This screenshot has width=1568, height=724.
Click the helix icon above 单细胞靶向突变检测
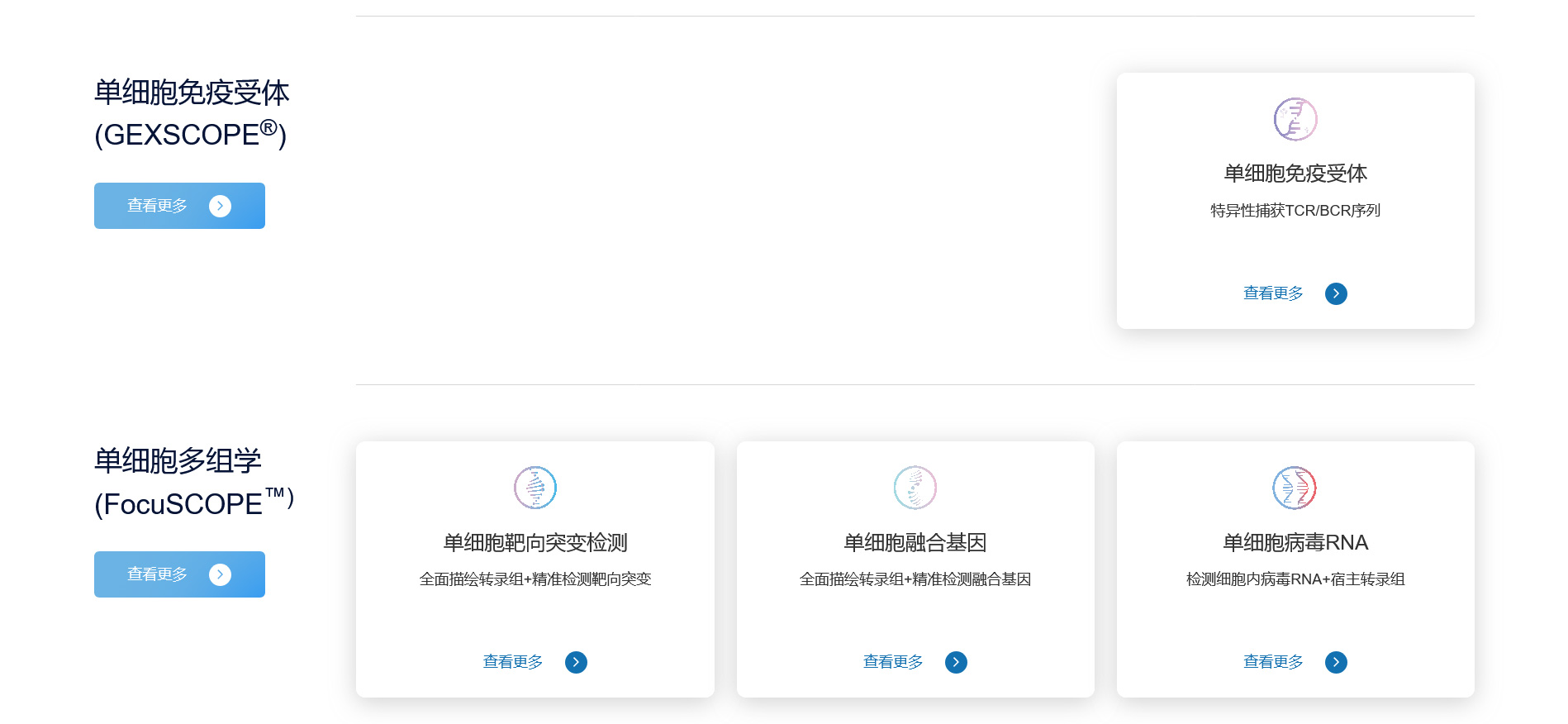coord(535,488)
